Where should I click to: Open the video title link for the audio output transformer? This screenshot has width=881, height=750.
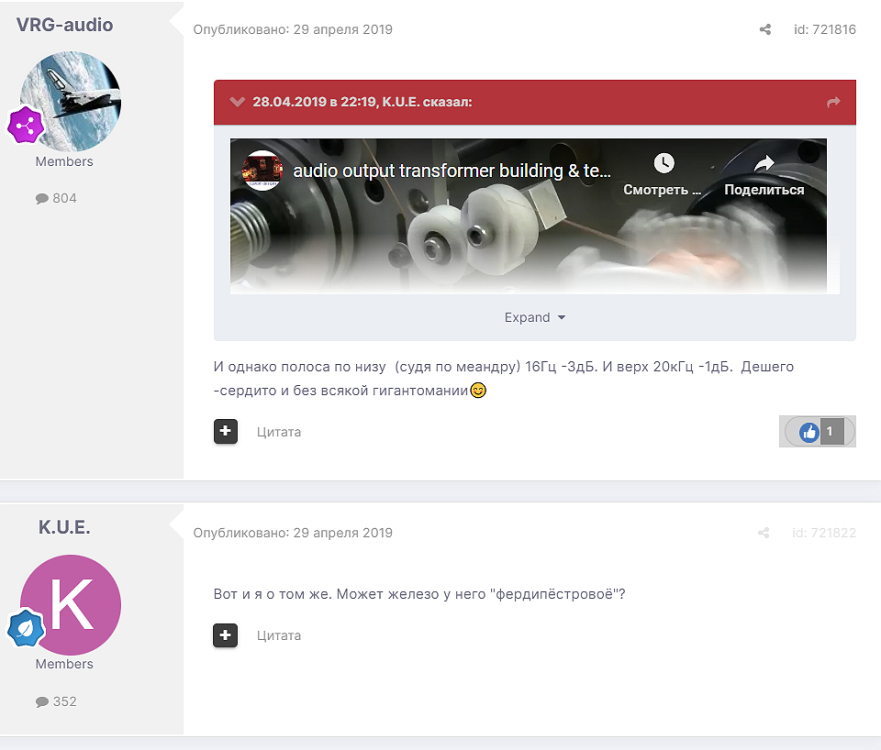coord(451,171)
